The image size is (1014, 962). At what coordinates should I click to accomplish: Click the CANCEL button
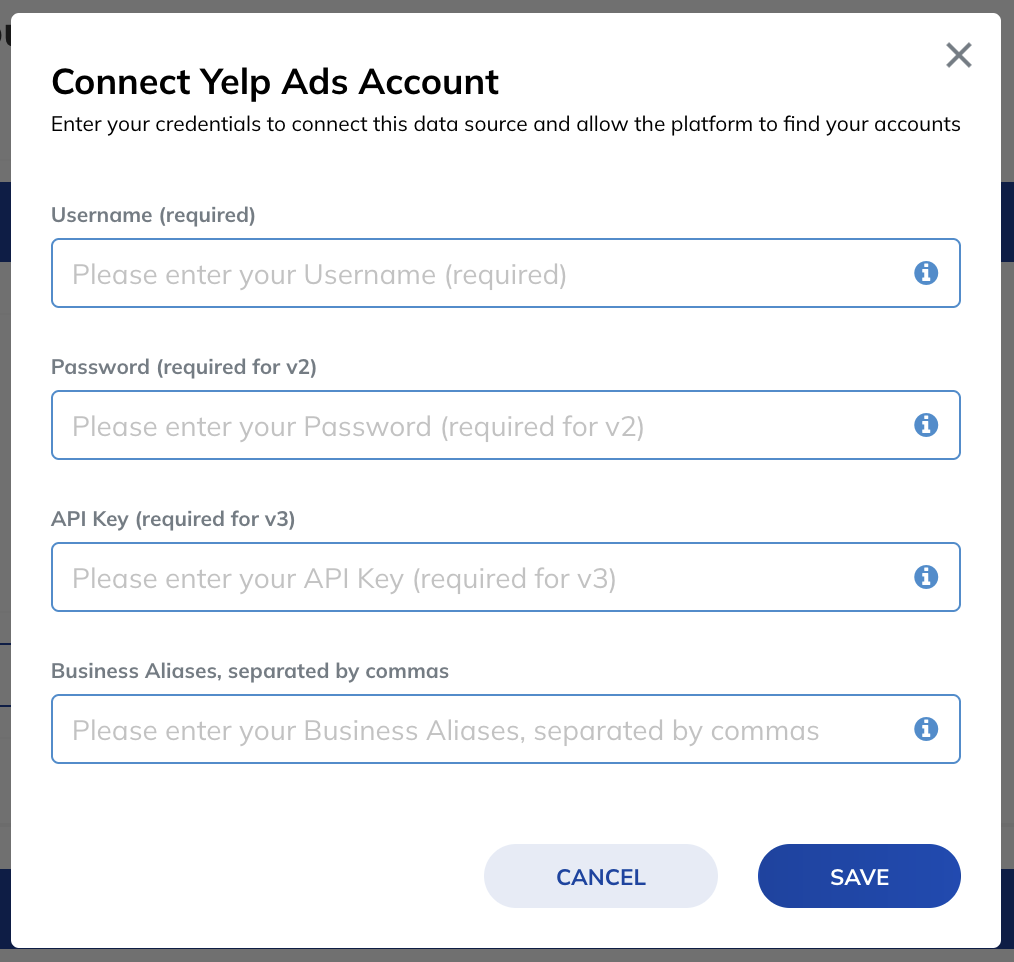tap(601, 876)
